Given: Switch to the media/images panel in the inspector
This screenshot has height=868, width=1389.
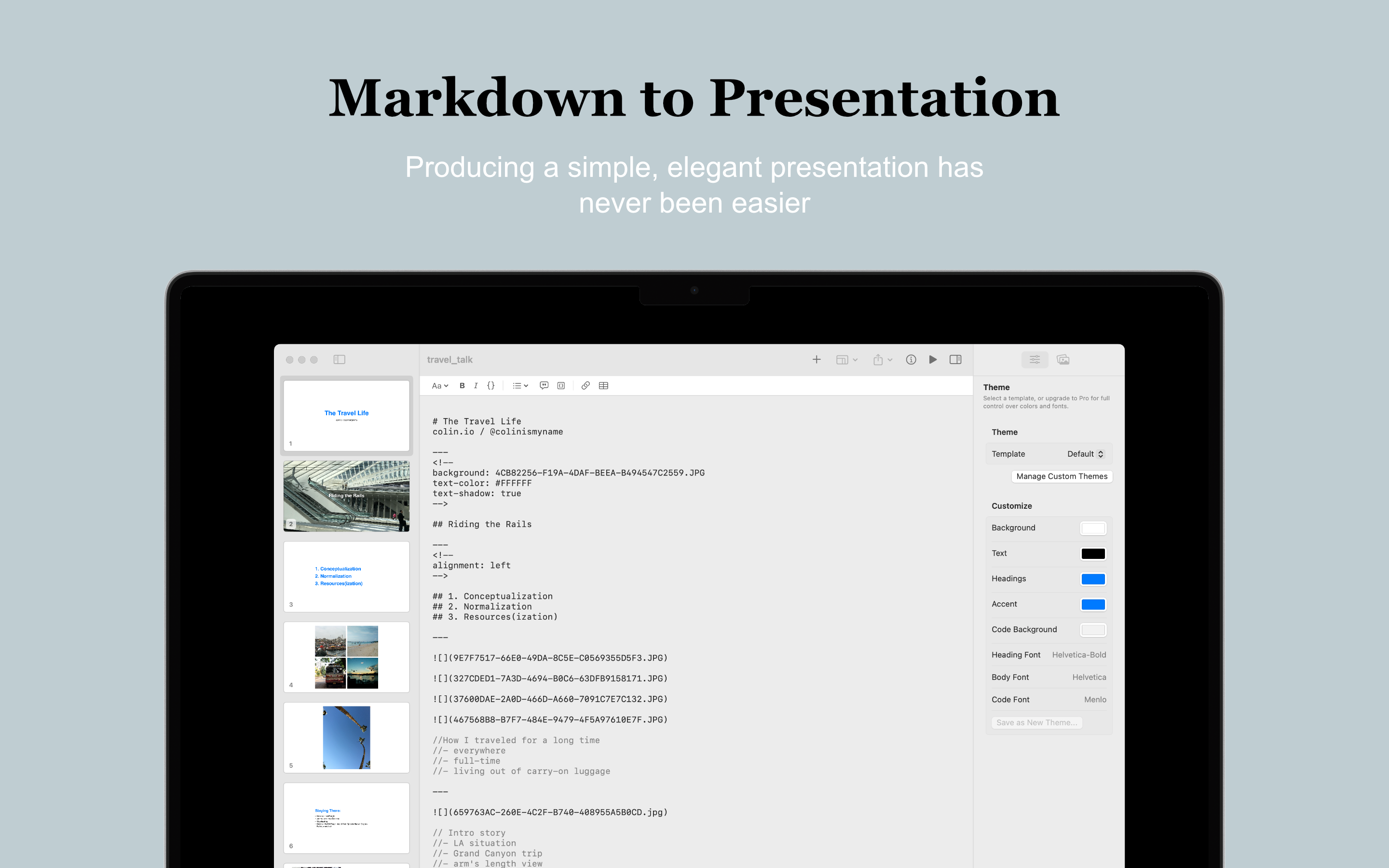Looking at the screenshot, I should (x=1063, y=359).
